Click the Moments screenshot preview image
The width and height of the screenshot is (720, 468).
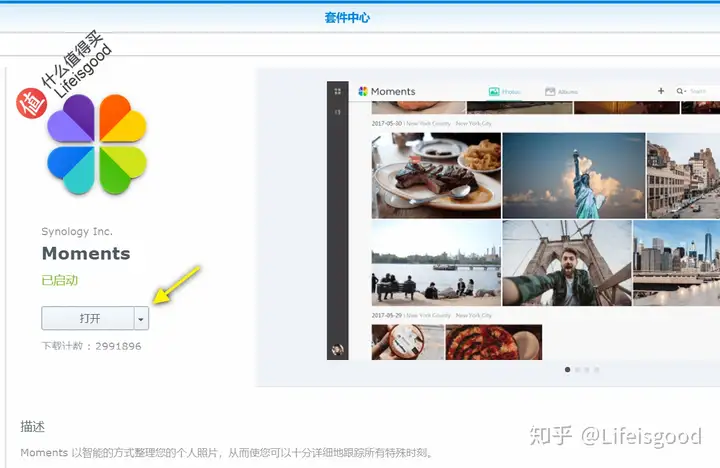[x=523, y=220]
